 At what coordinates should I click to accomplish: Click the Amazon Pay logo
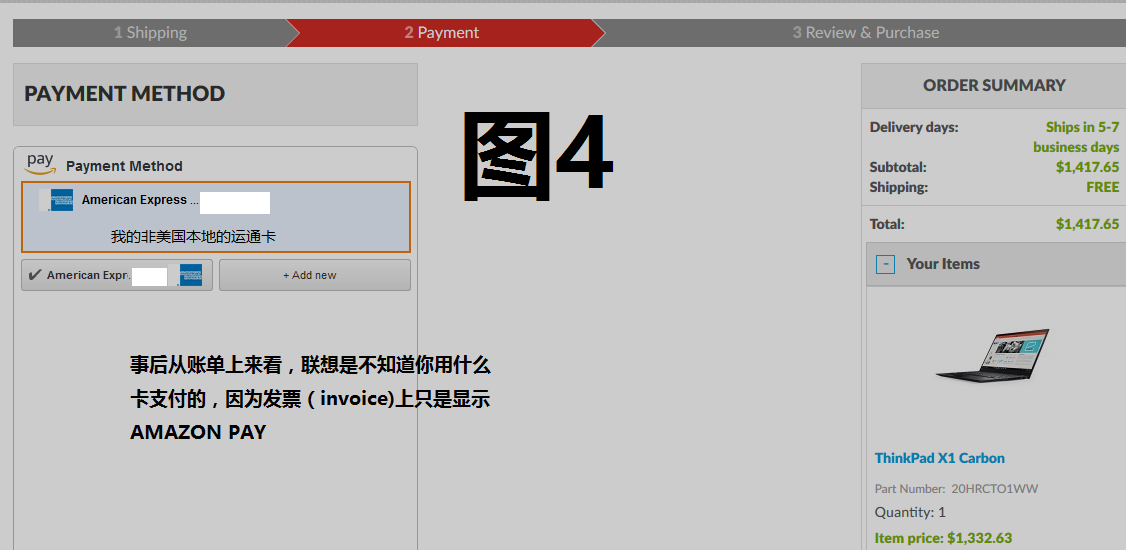[x=41, y=163]
